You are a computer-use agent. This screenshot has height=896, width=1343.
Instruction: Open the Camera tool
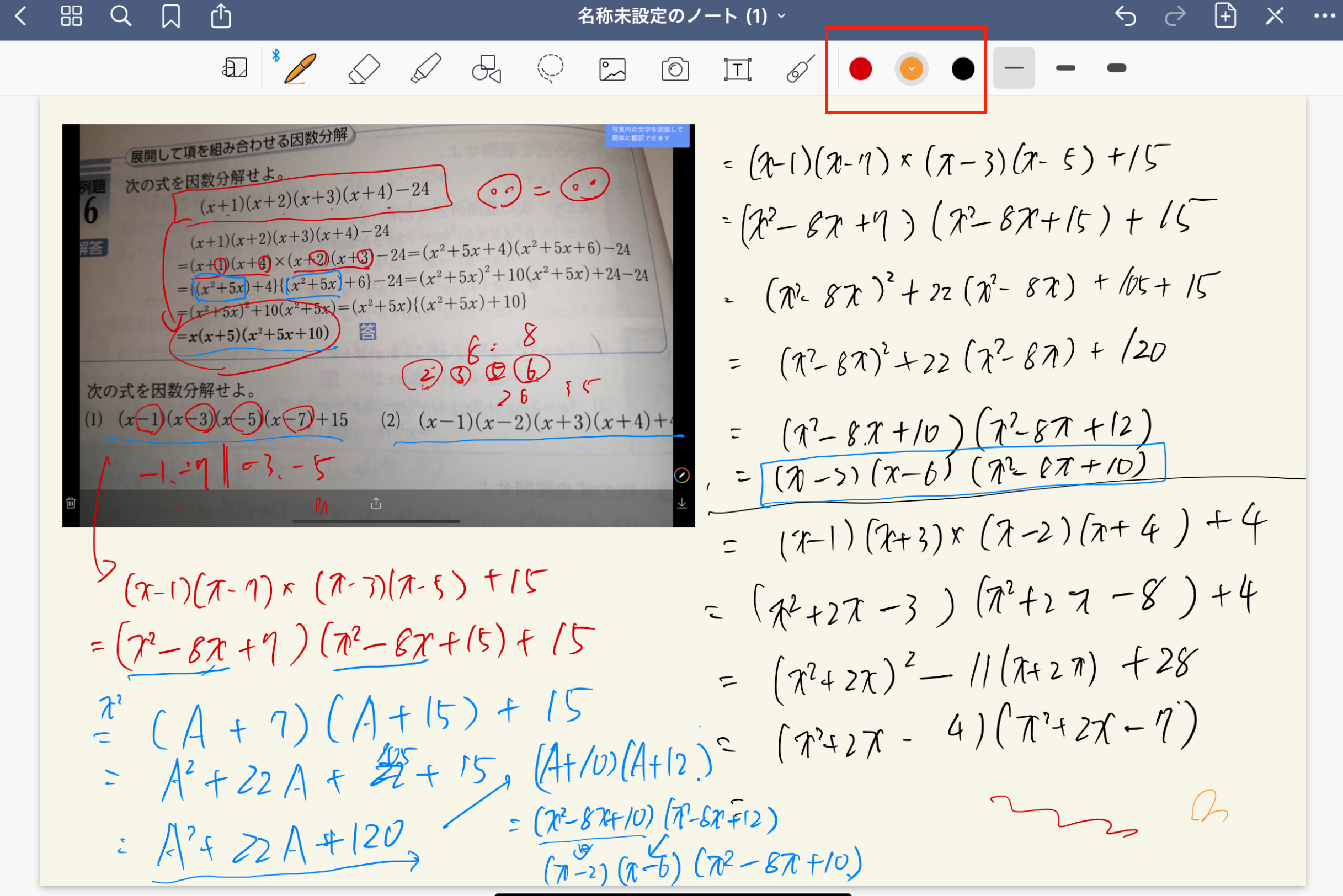(x=675, y=70)
